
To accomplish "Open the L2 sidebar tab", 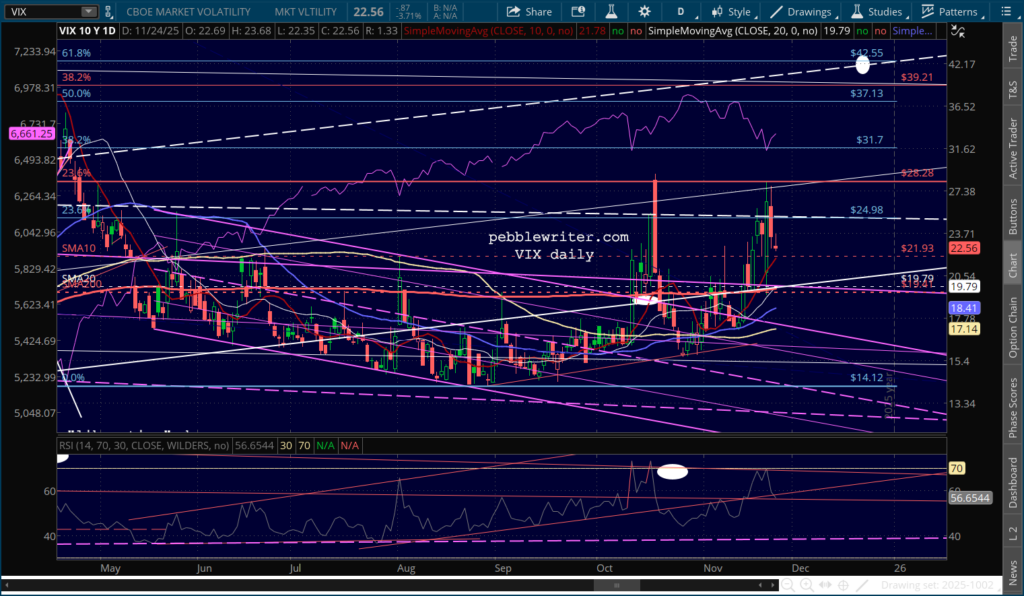I will tap(1013, 533).
